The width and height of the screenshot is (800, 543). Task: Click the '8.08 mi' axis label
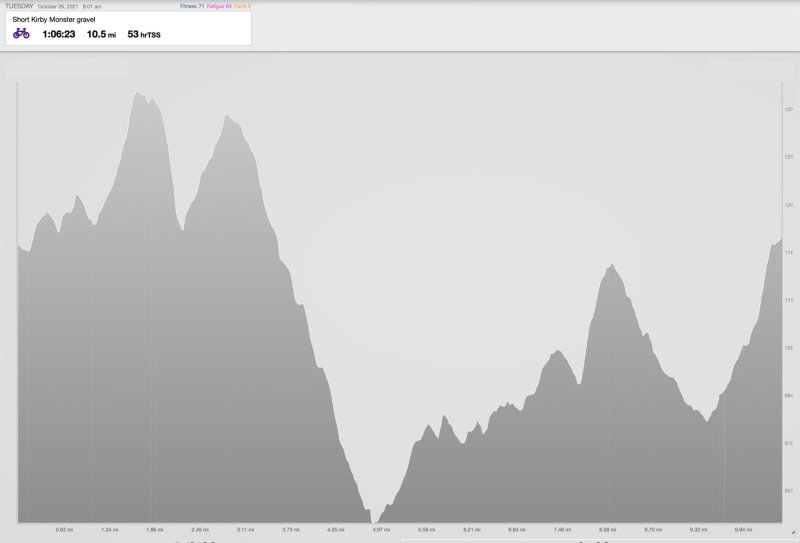(608, 530)
